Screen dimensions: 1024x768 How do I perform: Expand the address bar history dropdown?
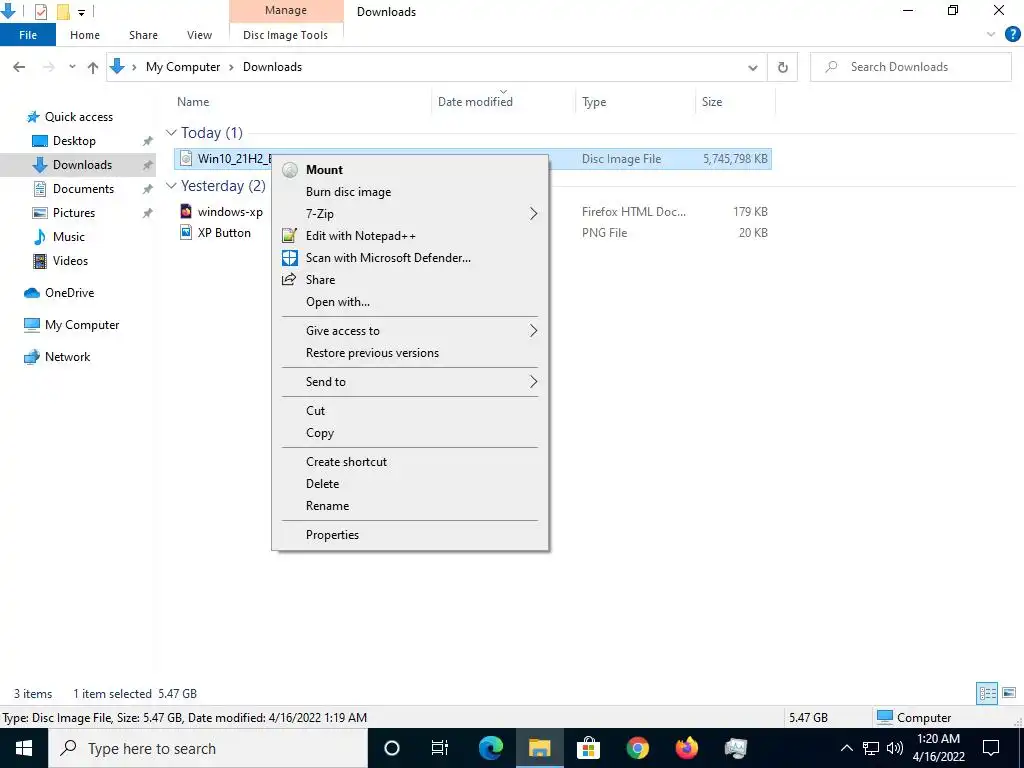(x=752, y=67)
